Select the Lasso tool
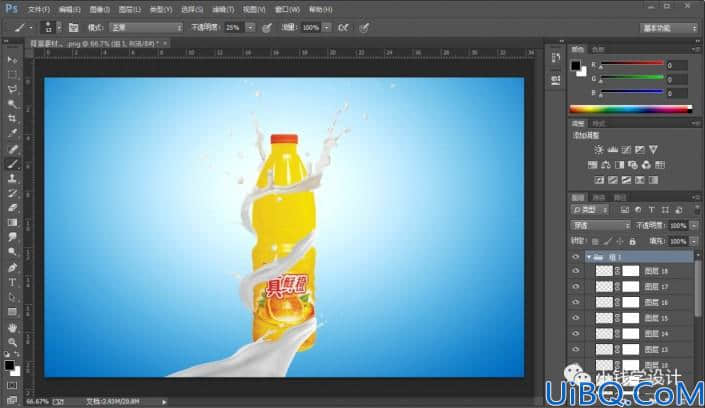This screenshot has height=408, width=705. [x=12, y=89]
